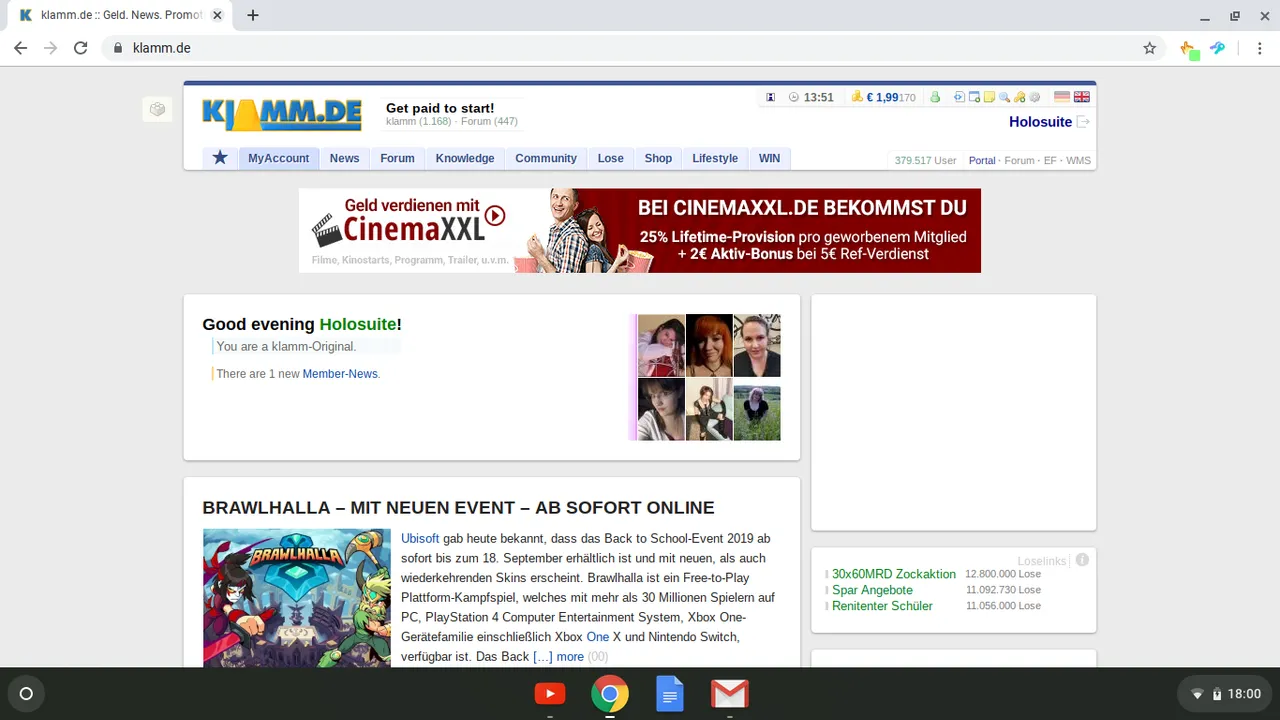Open YouTube from the shelf
This screenshot has width=1280, height=720.
click(550, 694)
